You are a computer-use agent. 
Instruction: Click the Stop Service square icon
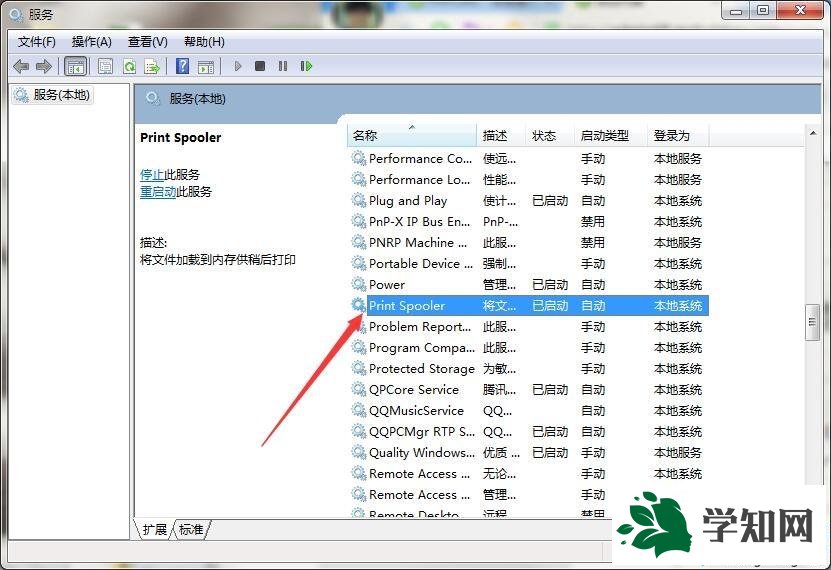tap(260, 66)
